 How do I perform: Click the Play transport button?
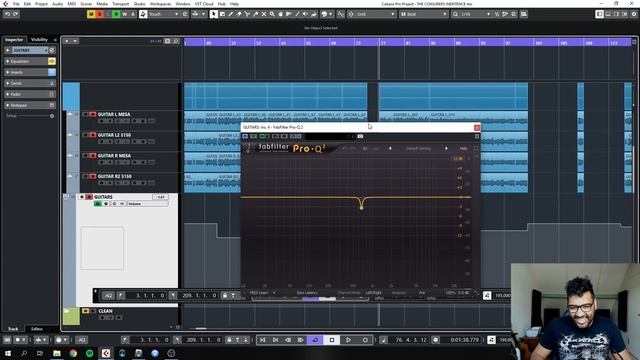(x=348, y=340)
